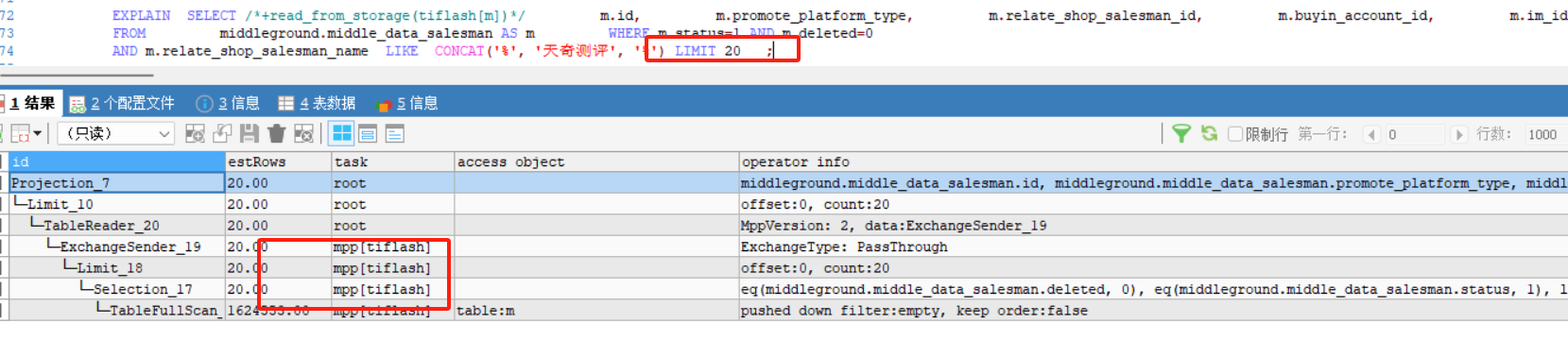Click the green refresh icon
Image resolution: width=1568 pixels, height=340 pixels.
point(1209,134)
